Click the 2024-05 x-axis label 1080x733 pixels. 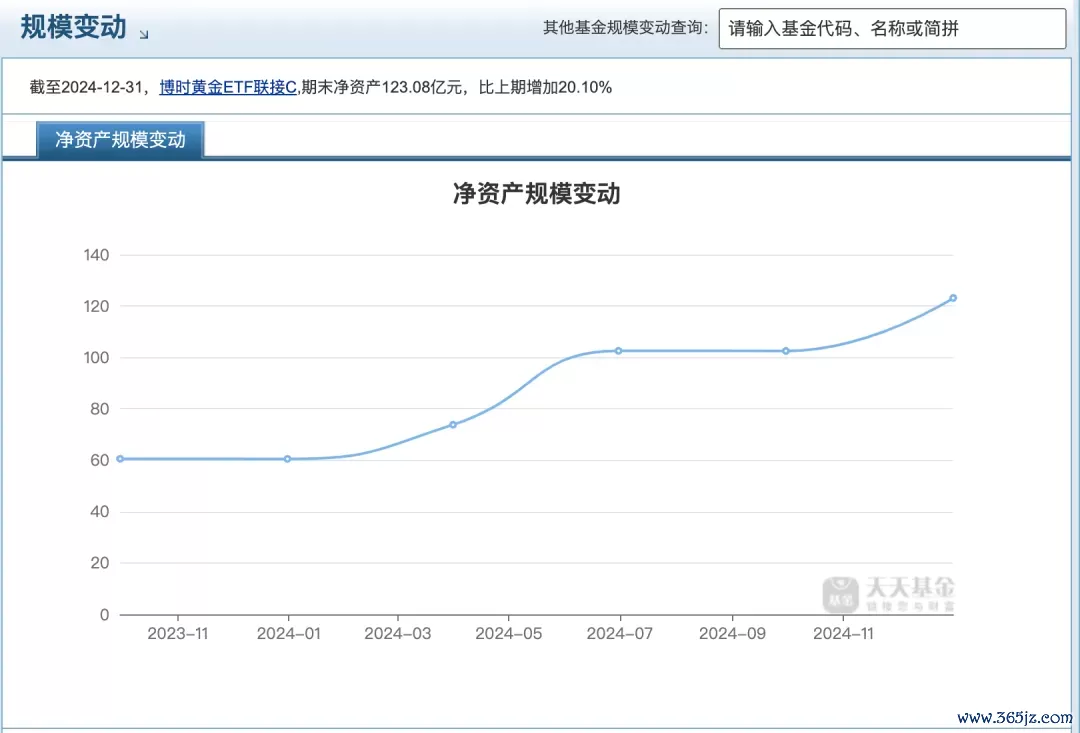pyautogui.click(x=509, y=634)
